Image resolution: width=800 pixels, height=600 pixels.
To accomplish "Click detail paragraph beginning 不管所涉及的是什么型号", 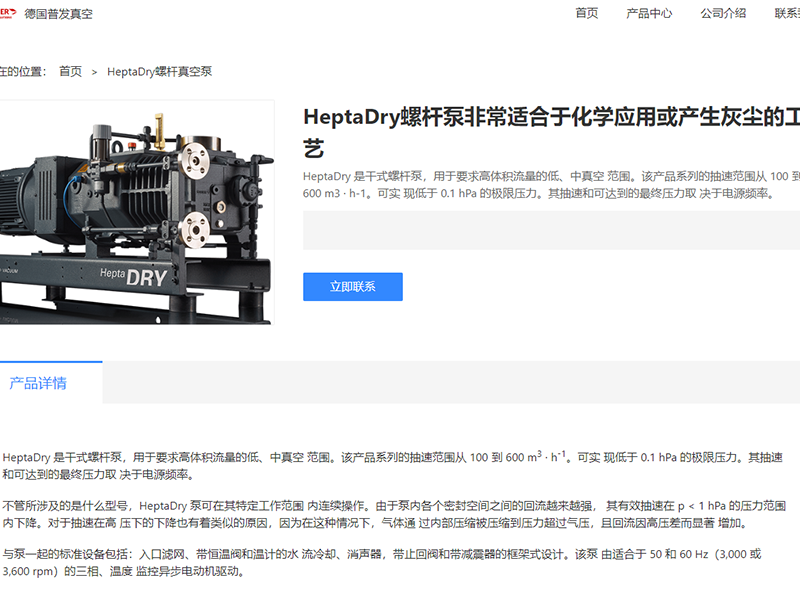I will tap(394, 514).
